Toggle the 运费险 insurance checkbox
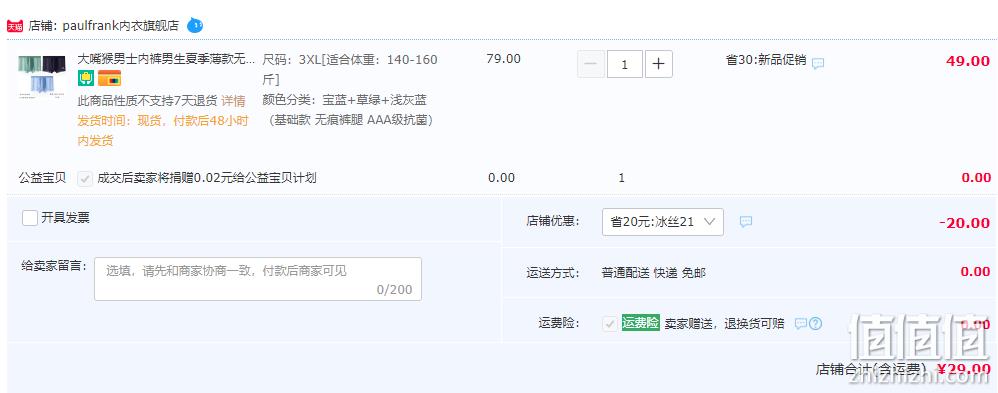The height and width of the screenshot is (393, 998). 610,324
